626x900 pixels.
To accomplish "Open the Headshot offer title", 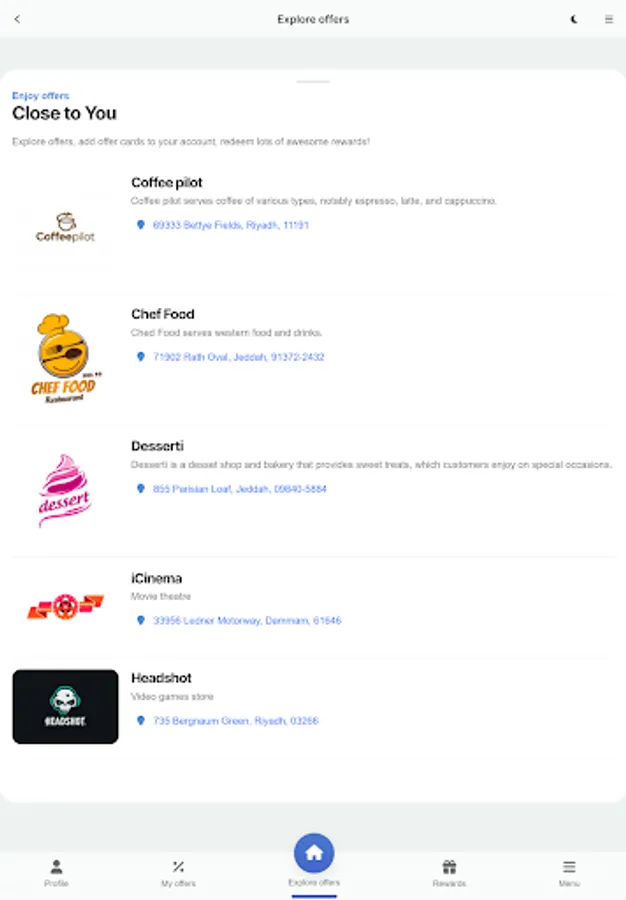I will click(161, 678).
